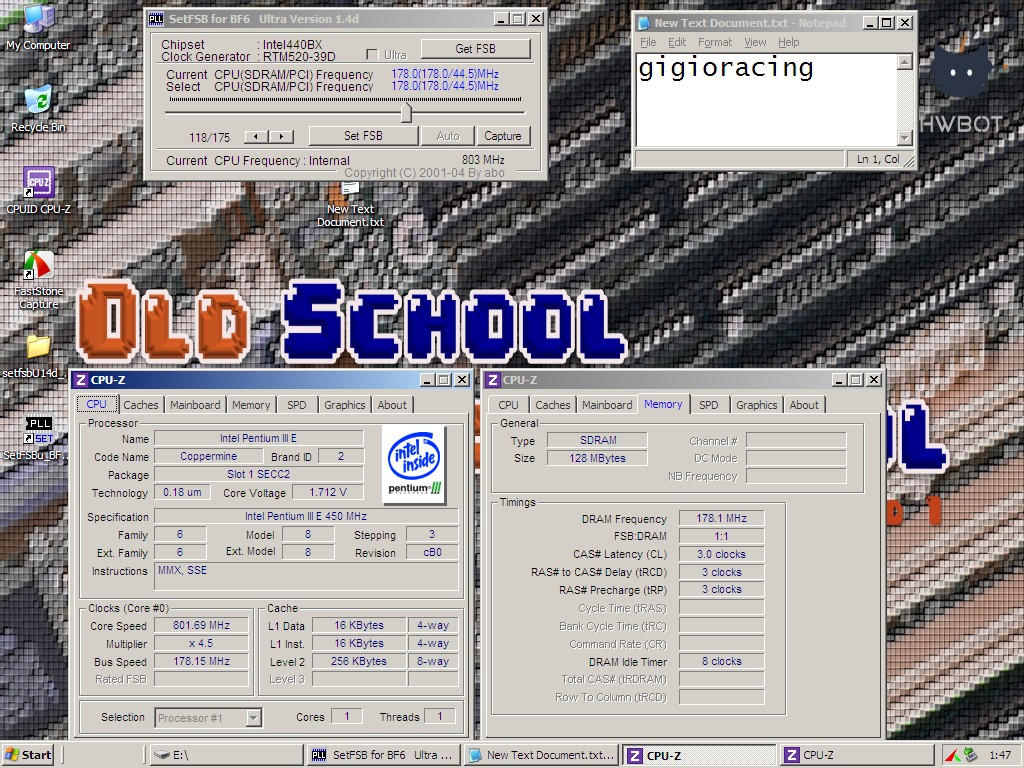Open the Format menu in Notepad

(x=715, y=42)
